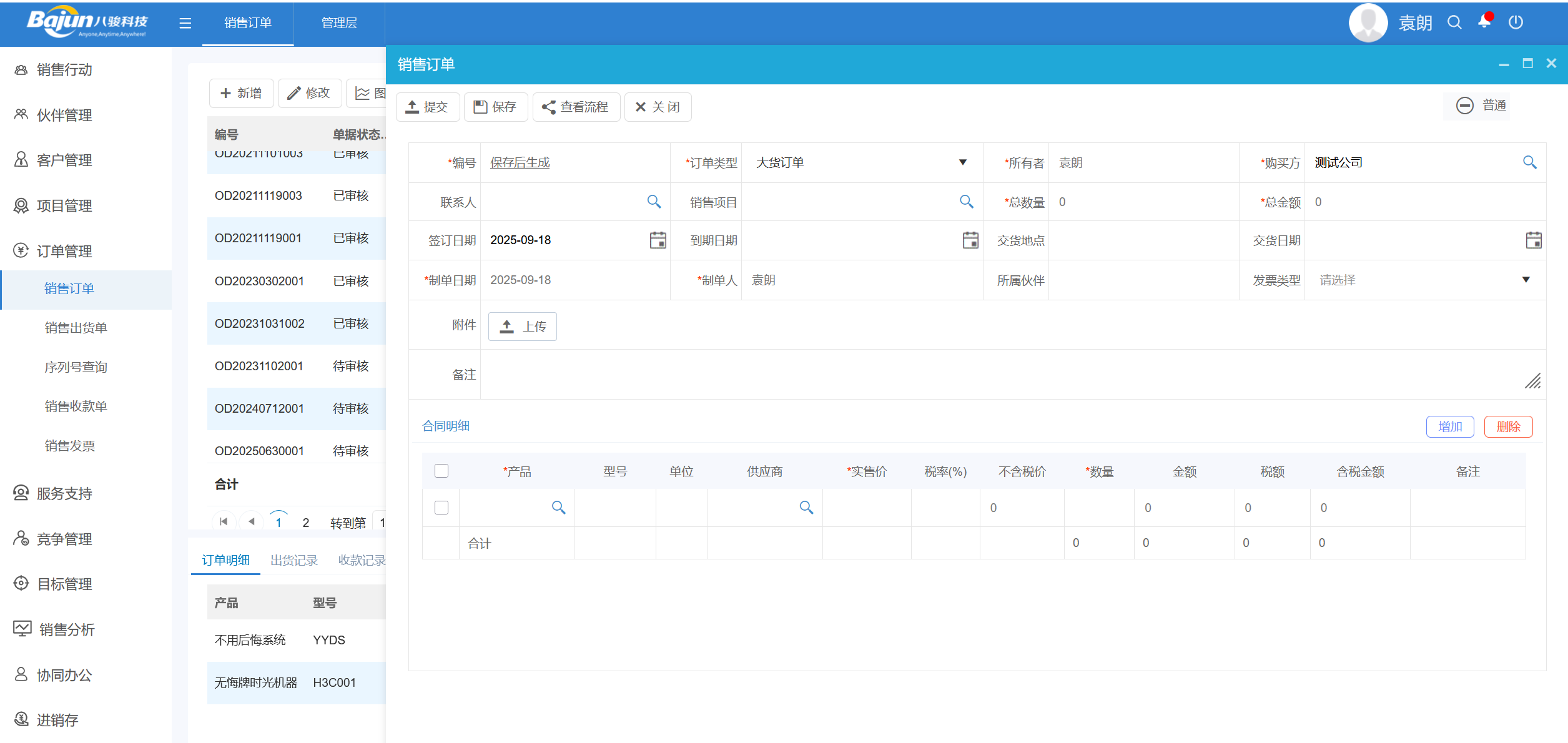This screenshot has height=743, width=1568.
Task: Select all rows in 合同明细 table
Action: (x=441, y=470)
